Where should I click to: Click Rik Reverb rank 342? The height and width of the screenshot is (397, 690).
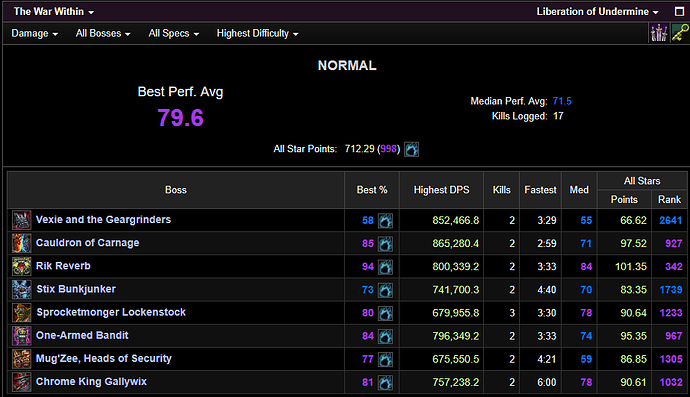coord(674,267)
